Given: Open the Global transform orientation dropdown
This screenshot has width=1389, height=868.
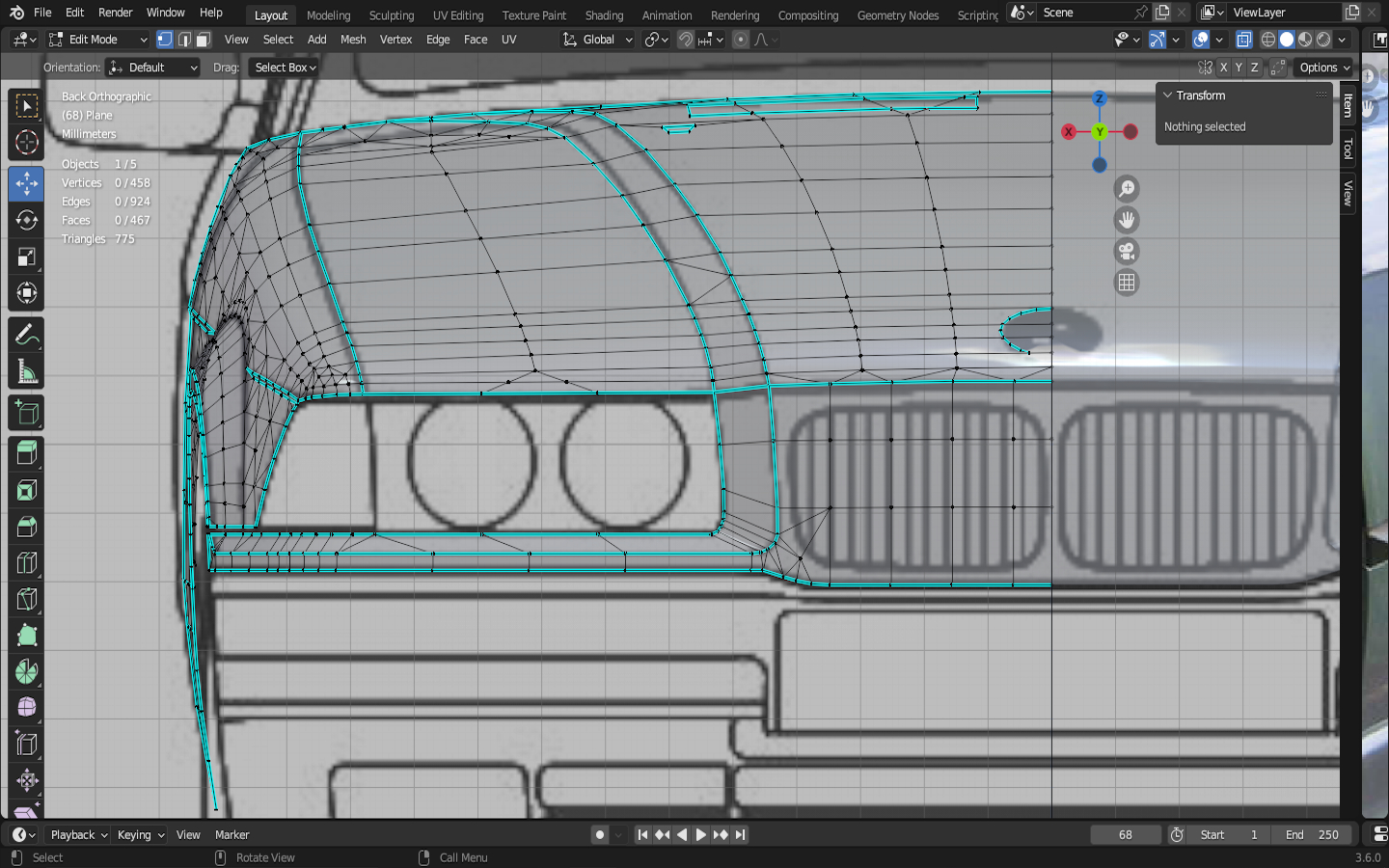Looking at the screenshot, I should coord(598,40).
